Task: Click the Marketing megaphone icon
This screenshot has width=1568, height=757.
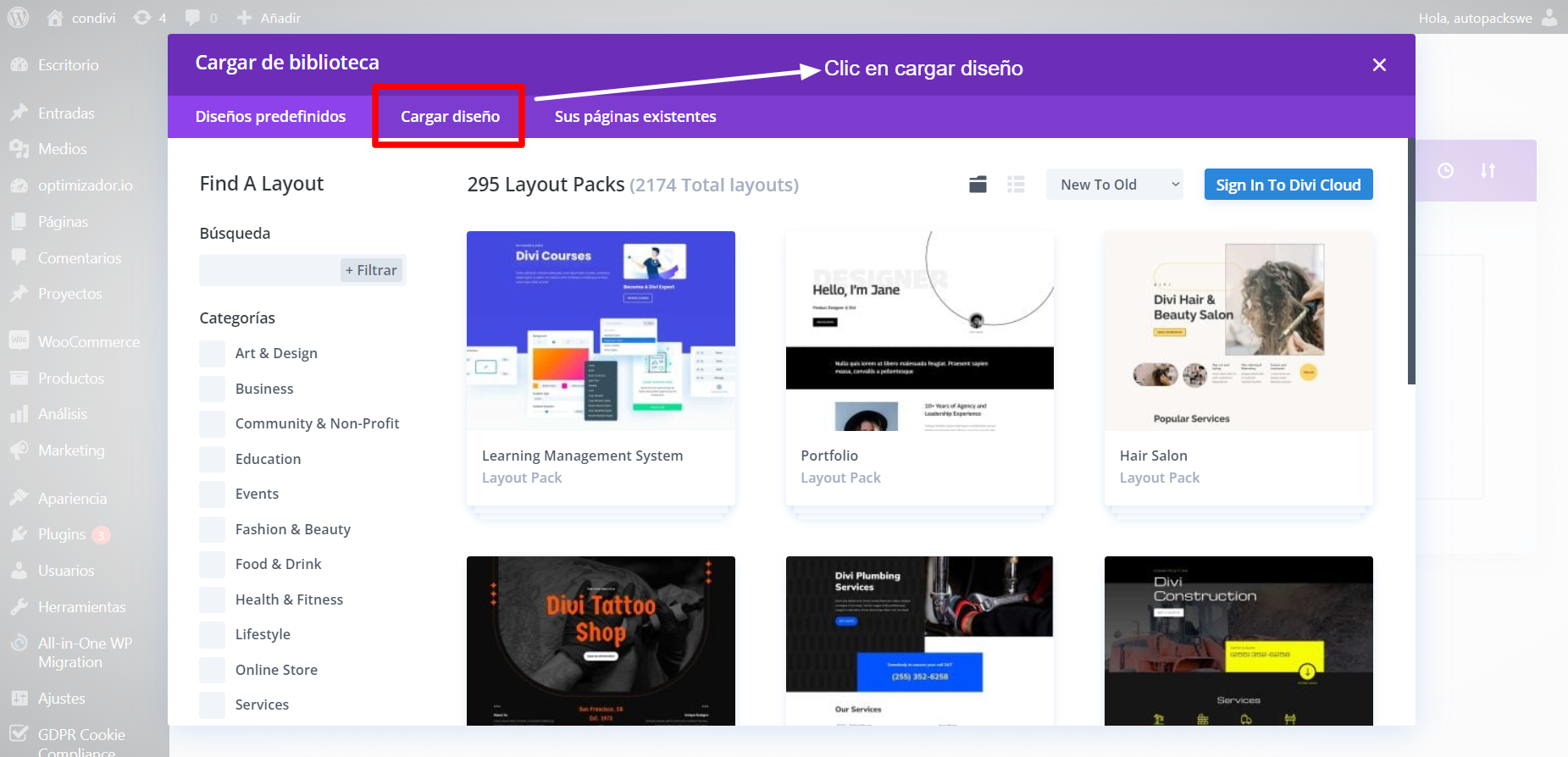Action: pos(19,450)
